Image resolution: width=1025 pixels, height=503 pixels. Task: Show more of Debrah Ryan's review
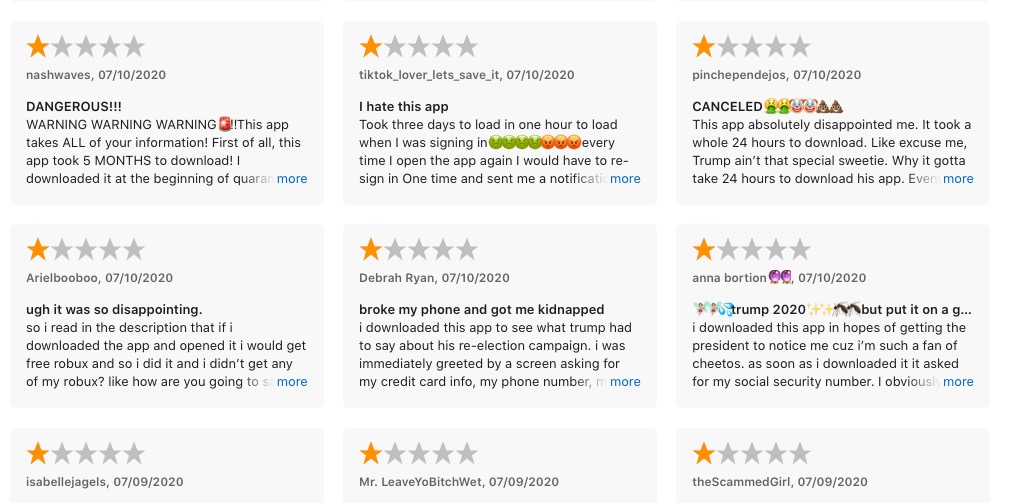pyautogui.click(x=625, y=381)
